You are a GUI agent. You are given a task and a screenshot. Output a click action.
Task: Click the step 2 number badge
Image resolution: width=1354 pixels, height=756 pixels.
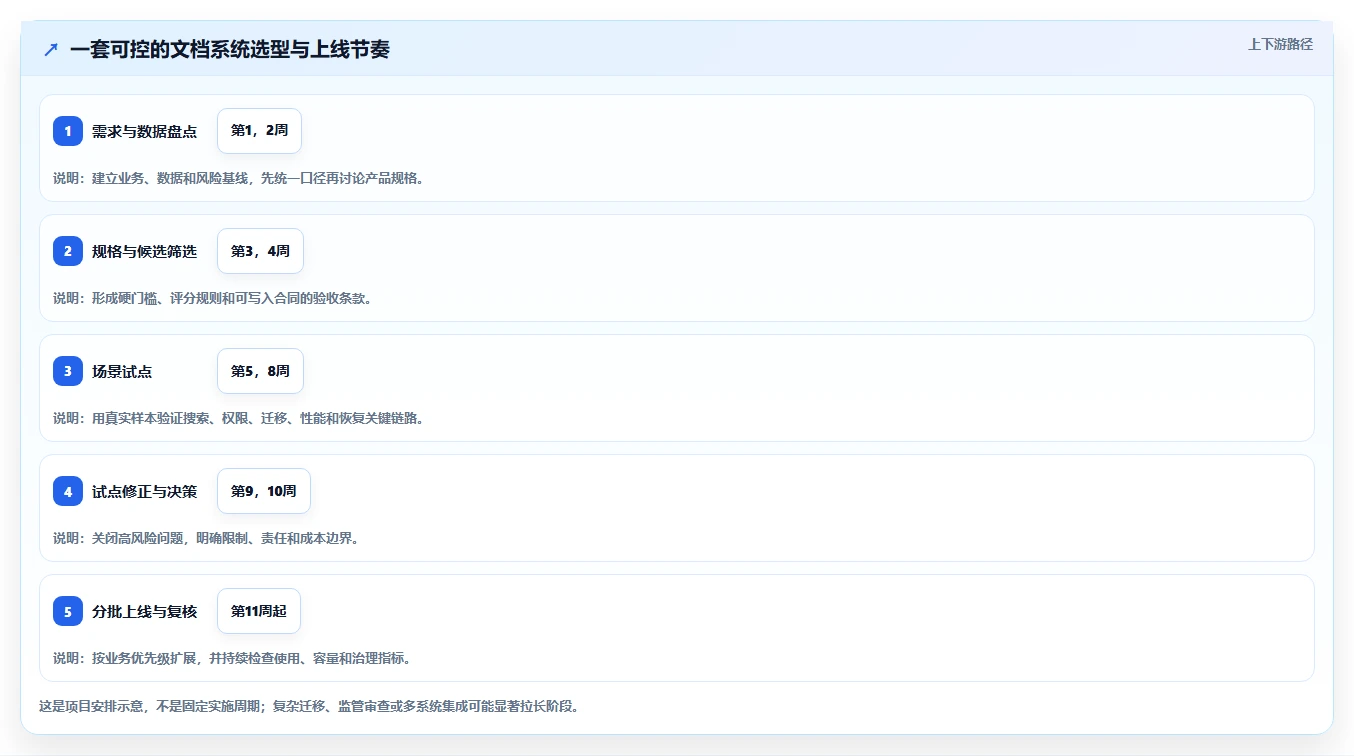point(68,251)
